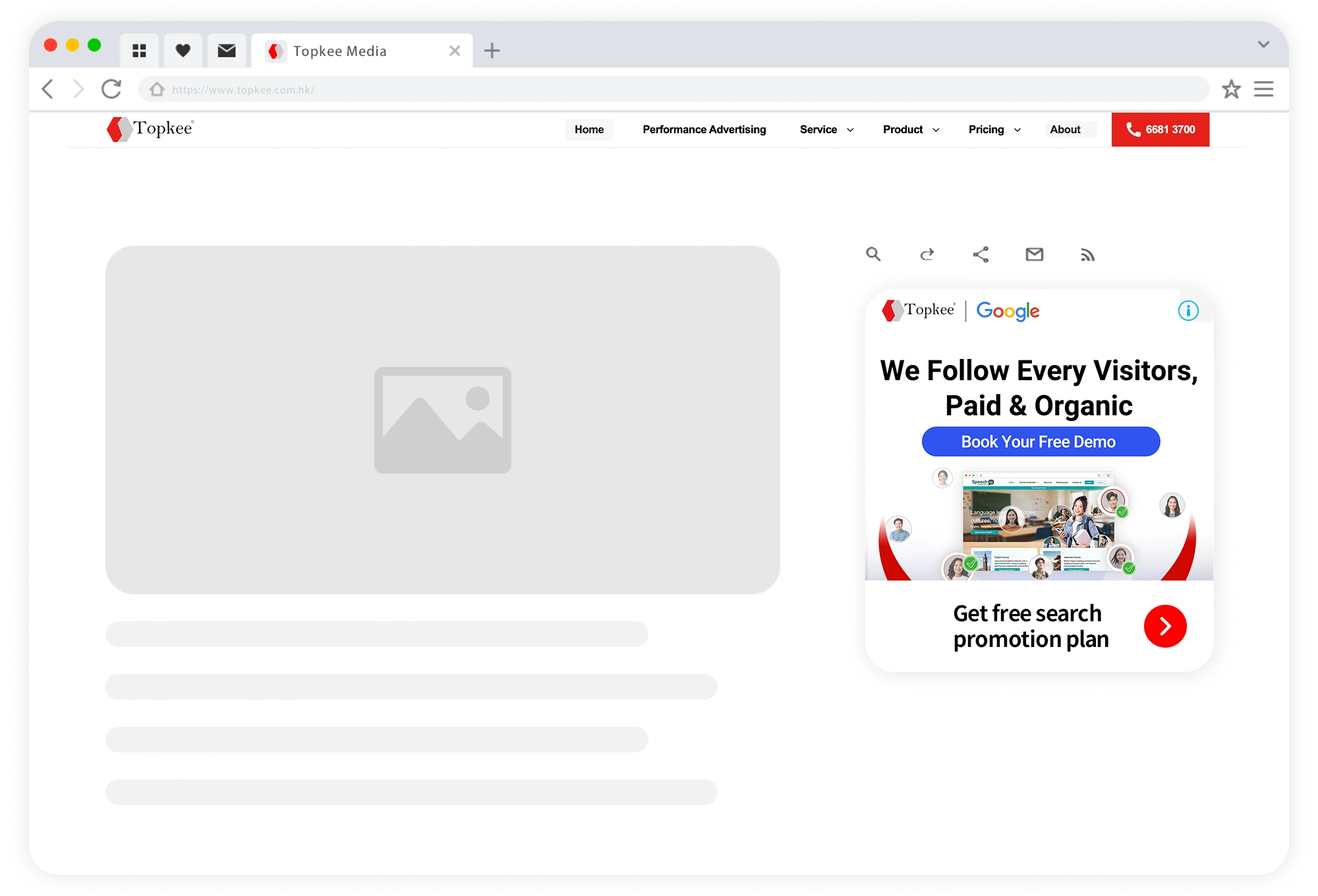
Task: Click the red arrow circle button
Action: point(1164,626)
